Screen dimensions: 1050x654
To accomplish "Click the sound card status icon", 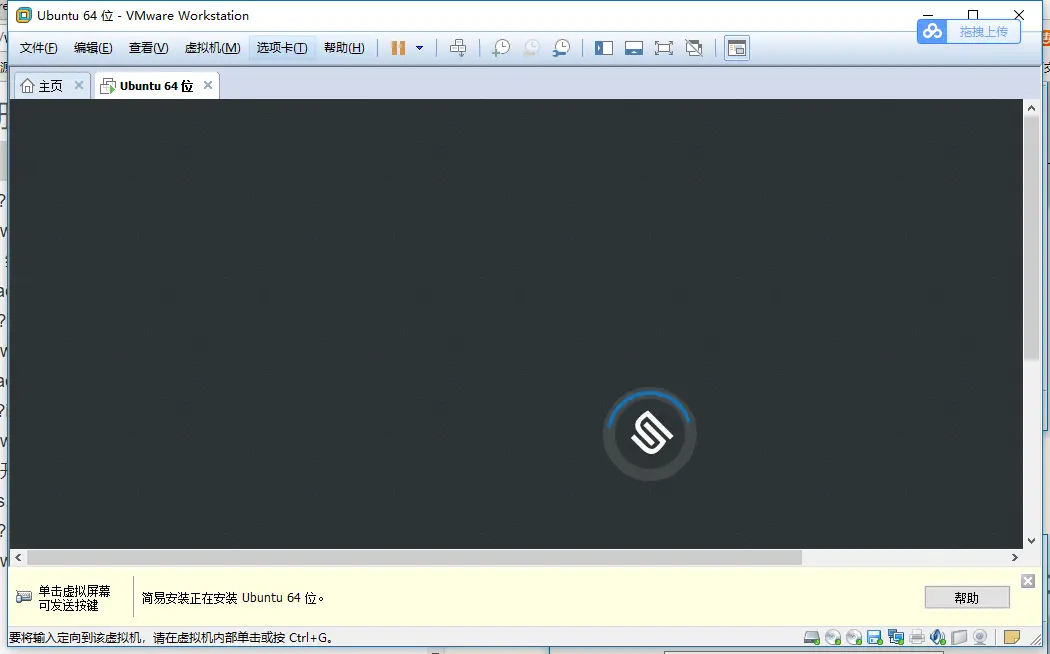I will click(938, 637).
